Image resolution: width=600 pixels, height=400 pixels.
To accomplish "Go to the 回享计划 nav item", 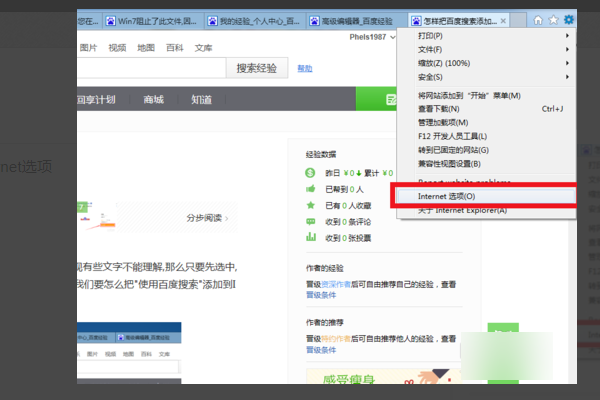I will 96,100.
